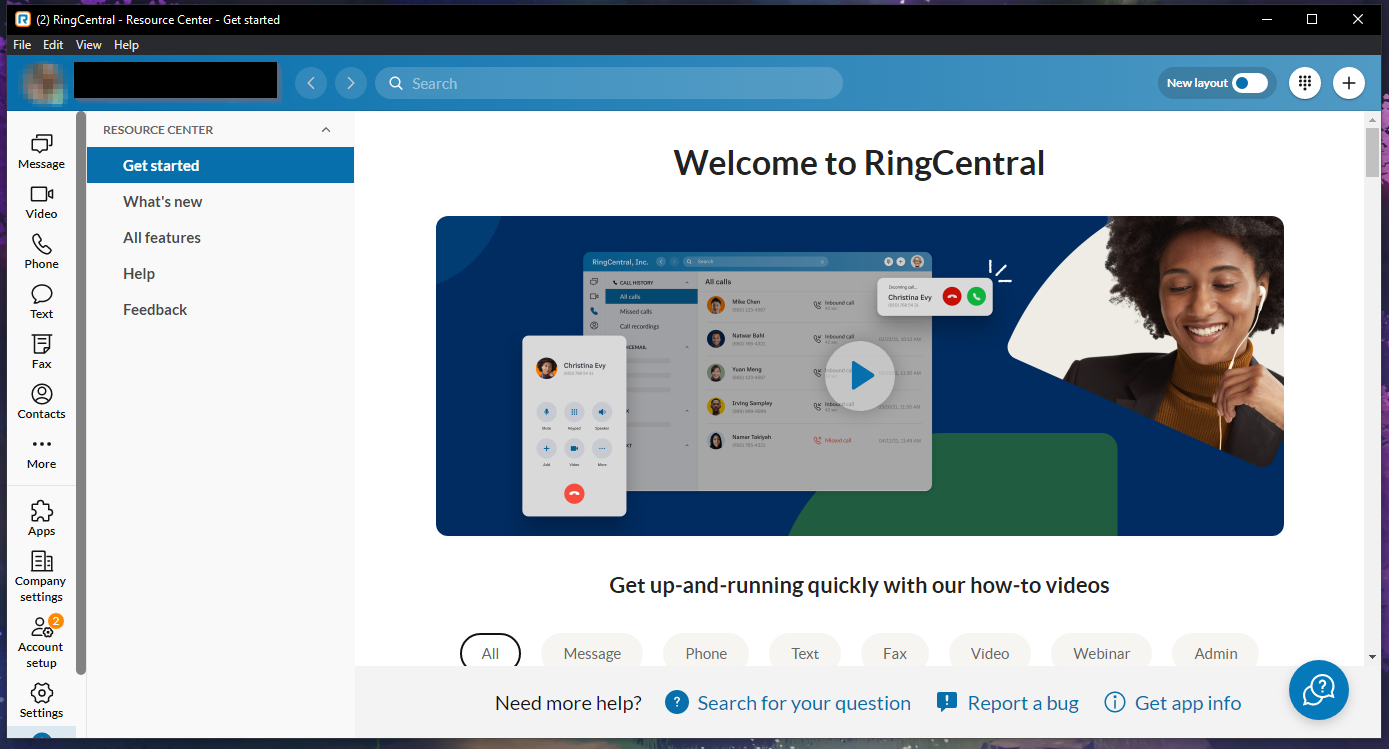Click Get app info link
Viewport: 1389px width, 749px height.
1173,703
